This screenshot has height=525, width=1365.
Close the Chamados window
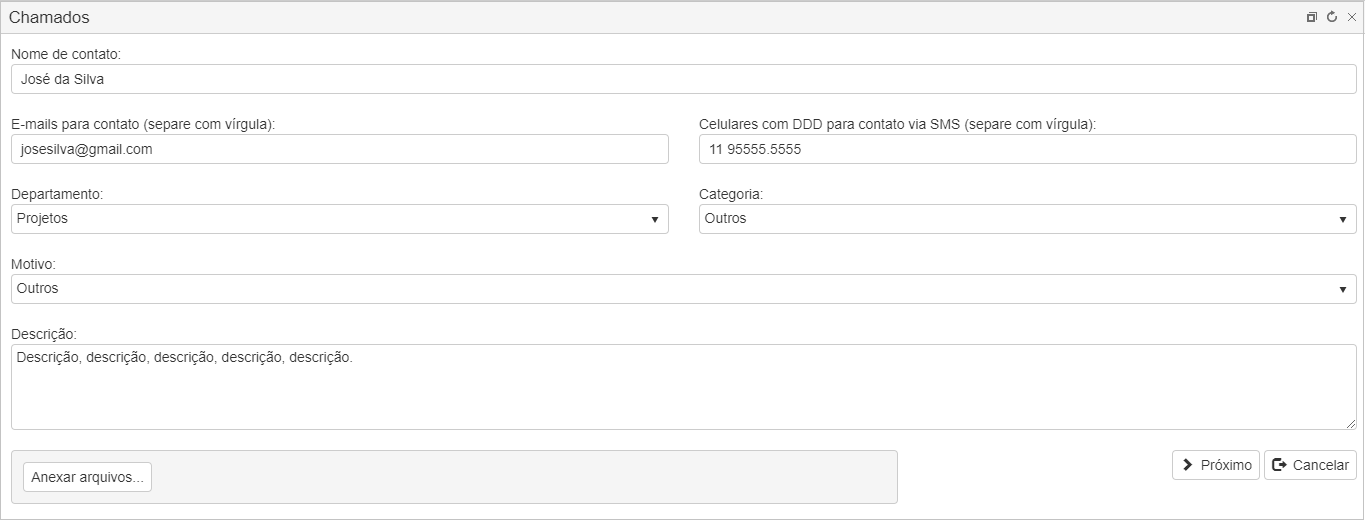pyautogui.click(x=1352, y=17)
